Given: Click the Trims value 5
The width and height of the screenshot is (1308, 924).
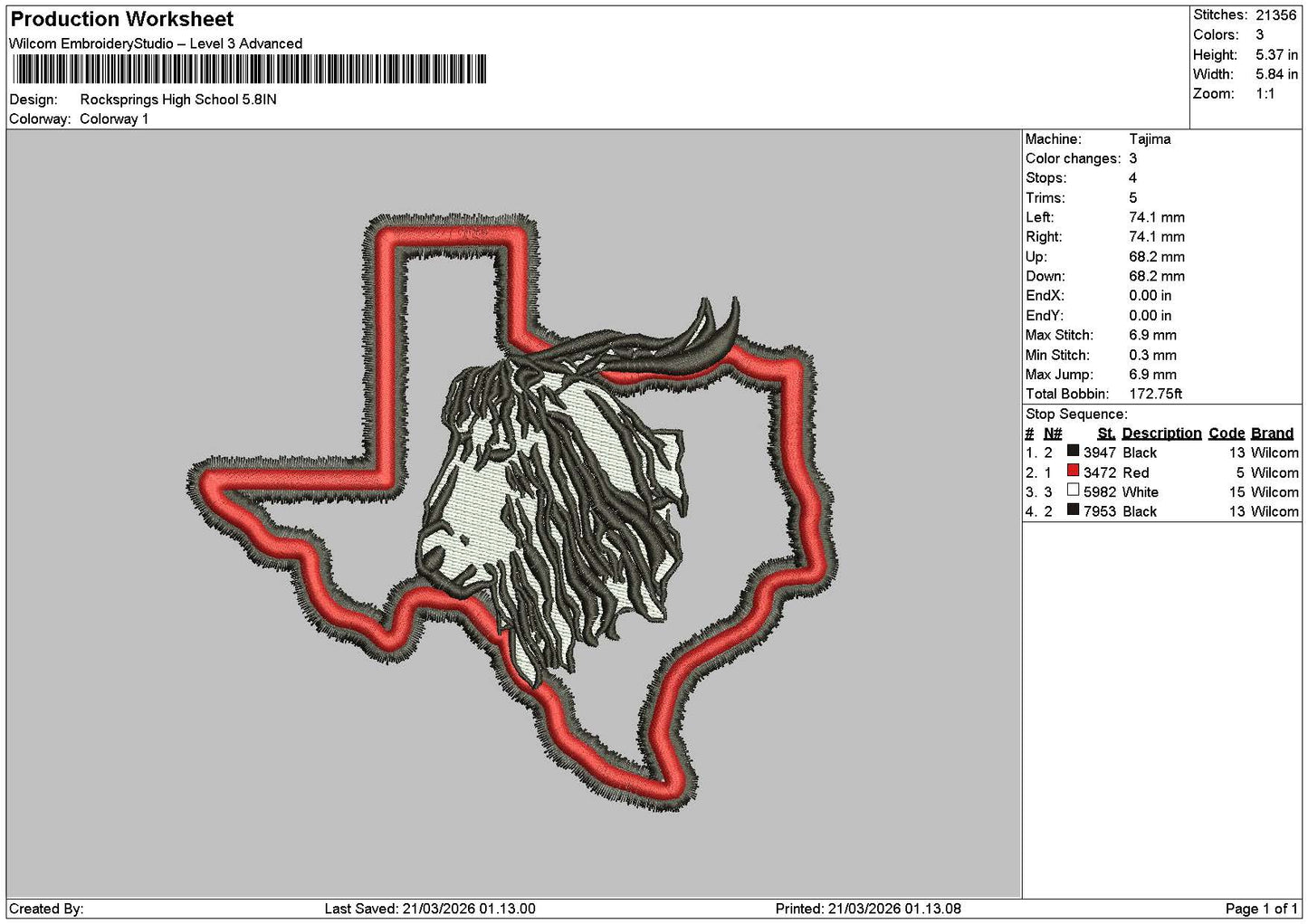Looking at the screenshot, I should (1132, 198).
